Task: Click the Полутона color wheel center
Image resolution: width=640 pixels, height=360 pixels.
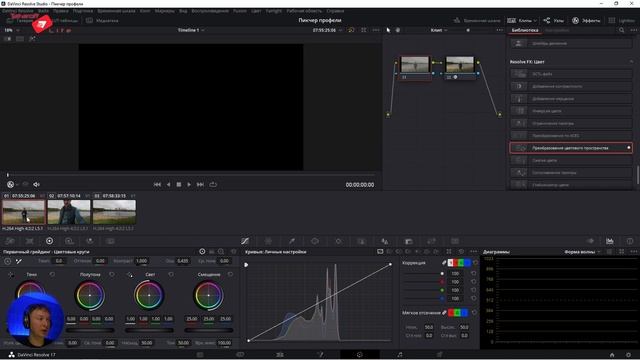Action: coord(90,295)
